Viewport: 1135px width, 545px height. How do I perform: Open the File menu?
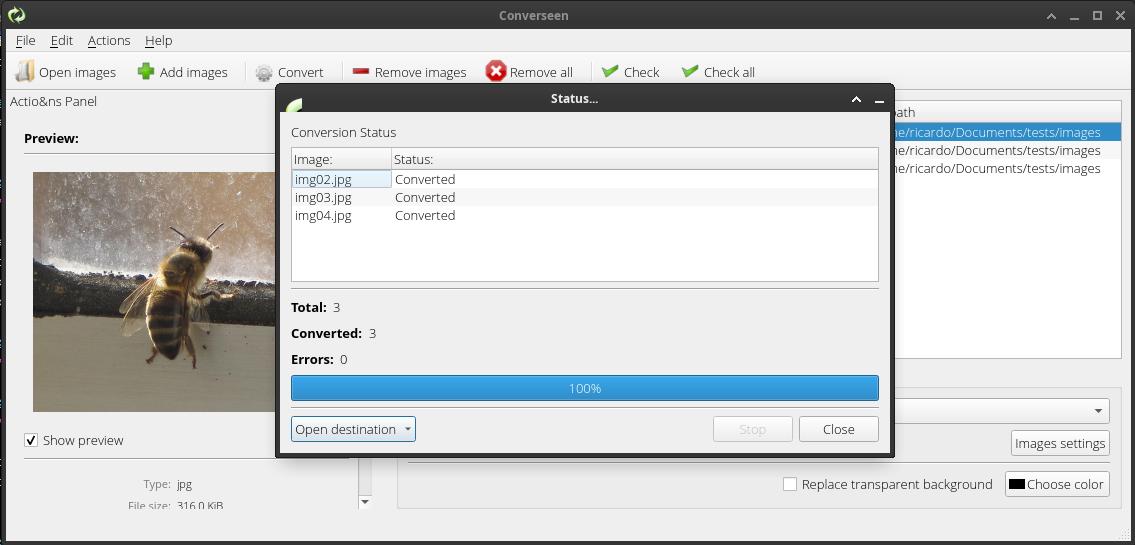[26, 40]
